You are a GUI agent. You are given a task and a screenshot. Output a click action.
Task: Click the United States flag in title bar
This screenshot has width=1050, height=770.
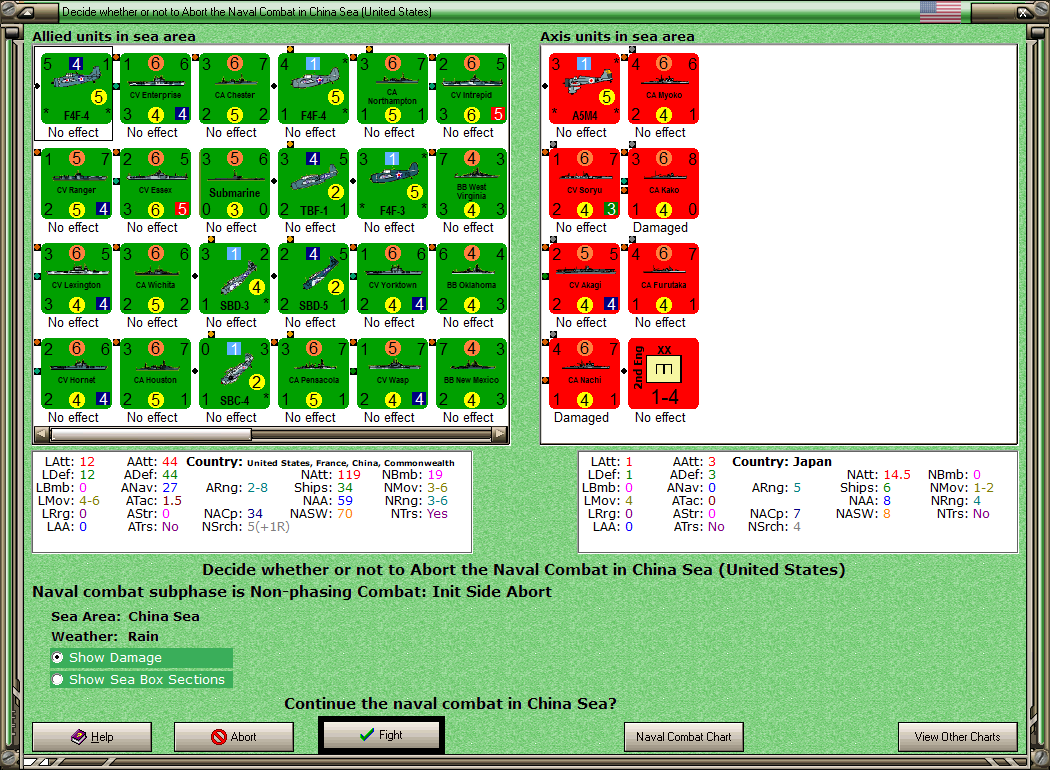pos(940,11)
